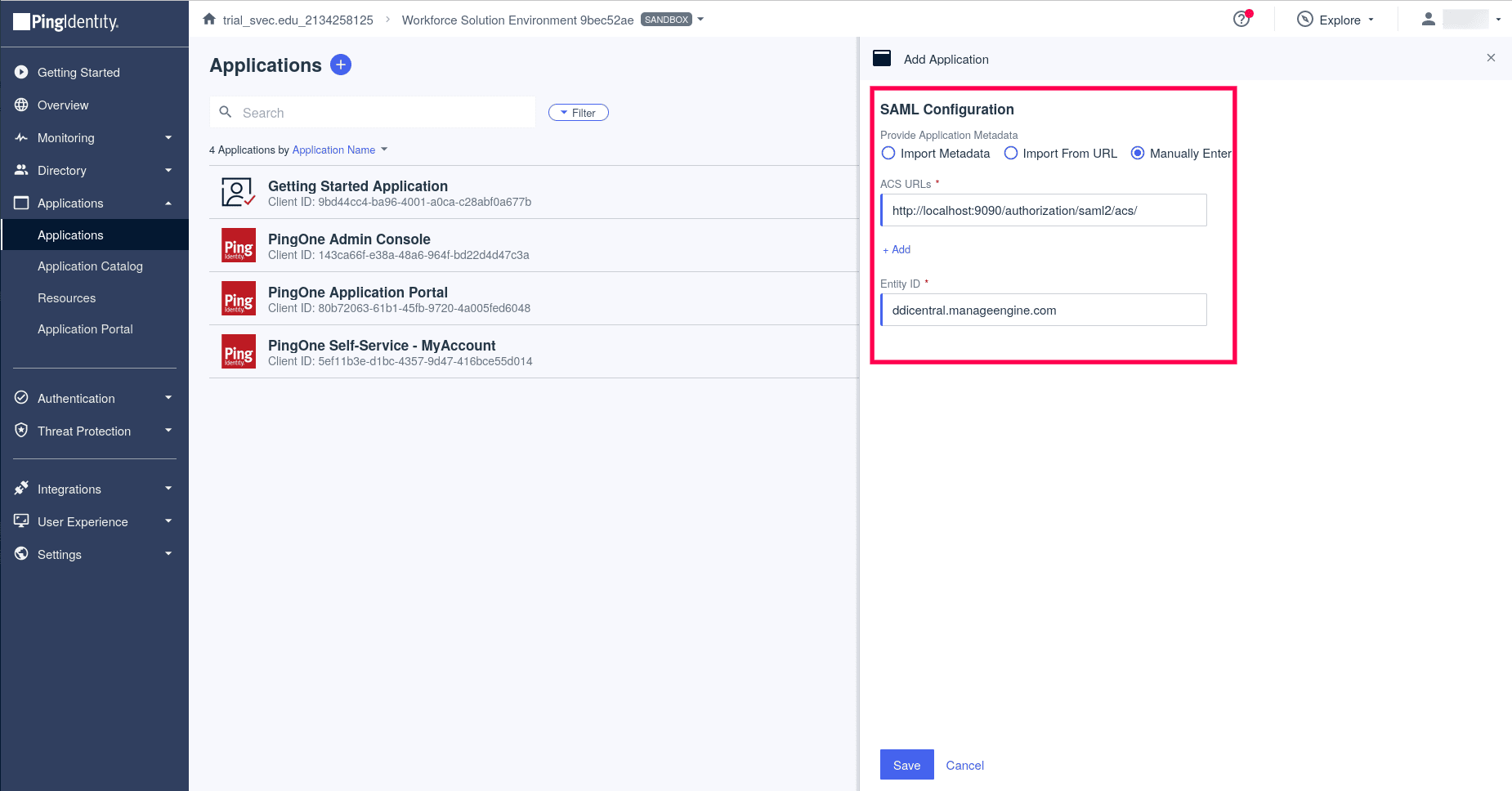Select the Manually Enter radio button

click(1138, 153)
